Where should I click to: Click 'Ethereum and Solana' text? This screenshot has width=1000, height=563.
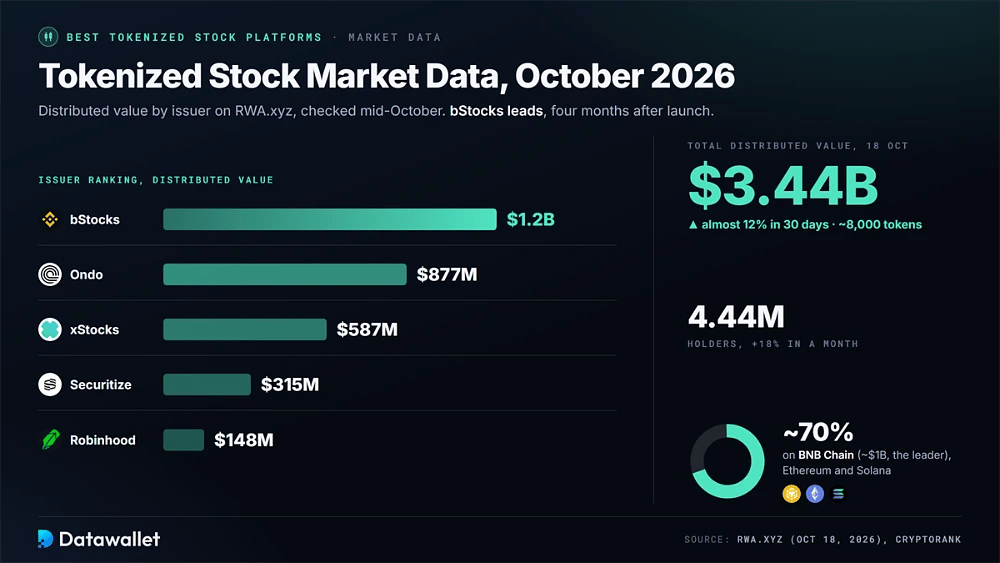837,471
